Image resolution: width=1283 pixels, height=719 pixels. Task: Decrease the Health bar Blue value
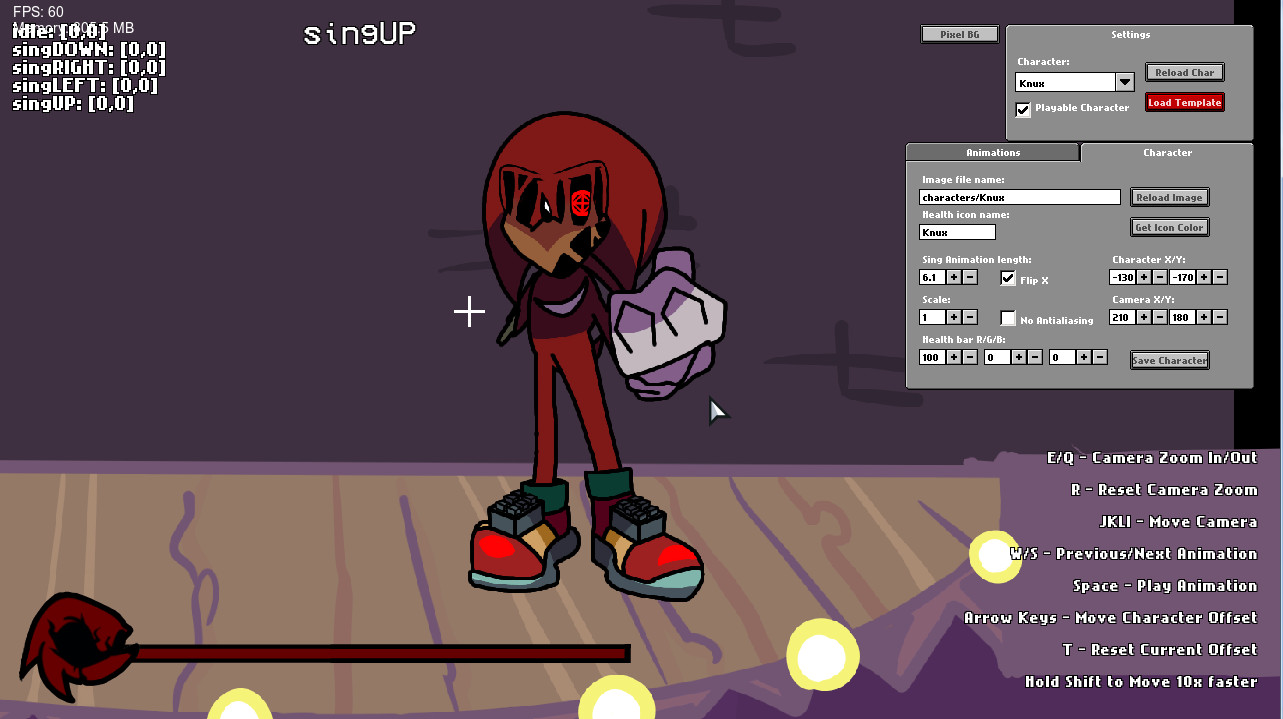pos(1098,356)
